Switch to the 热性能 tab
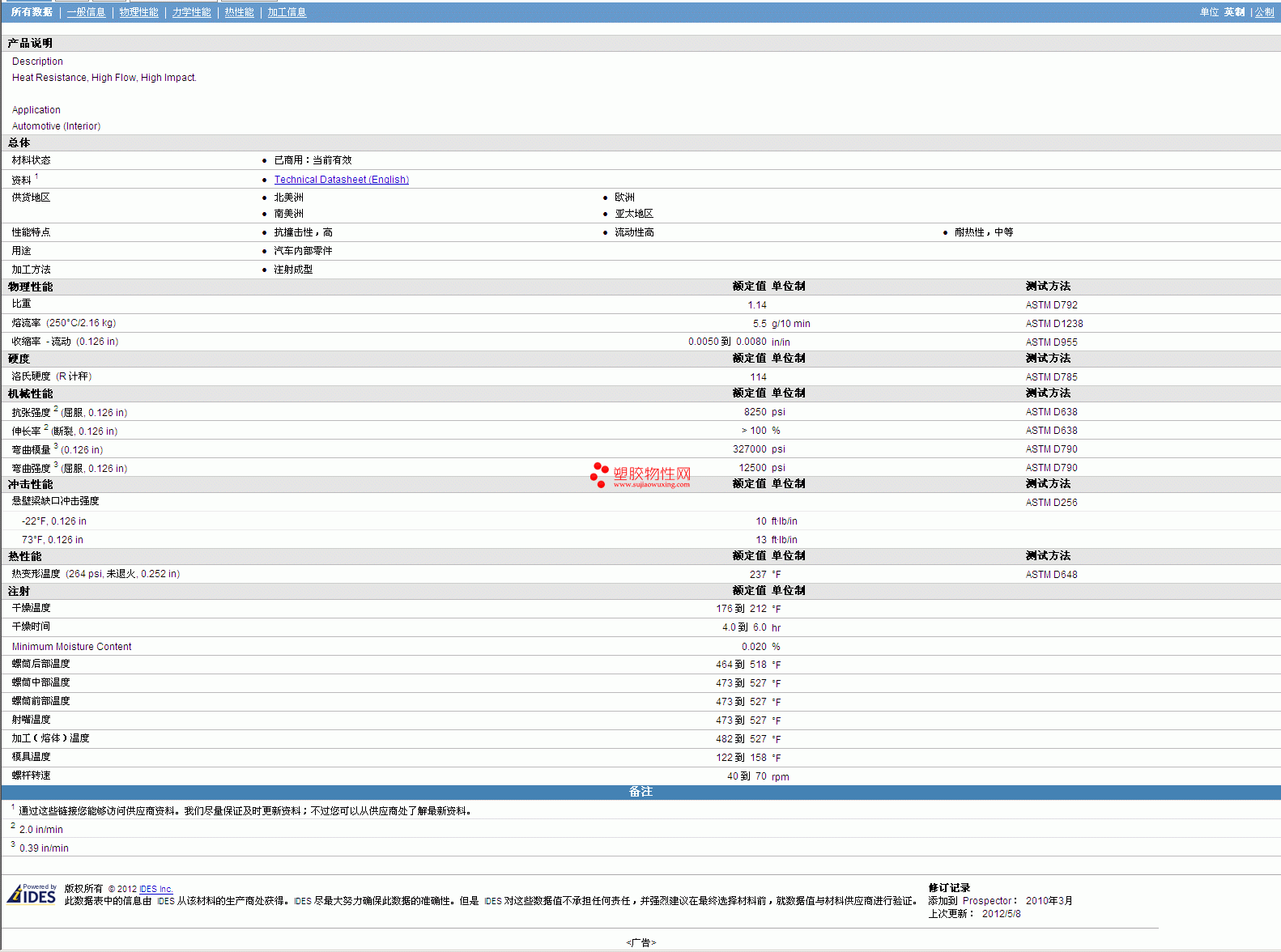This screenshot has height=952, width=1281. [239, 12]
